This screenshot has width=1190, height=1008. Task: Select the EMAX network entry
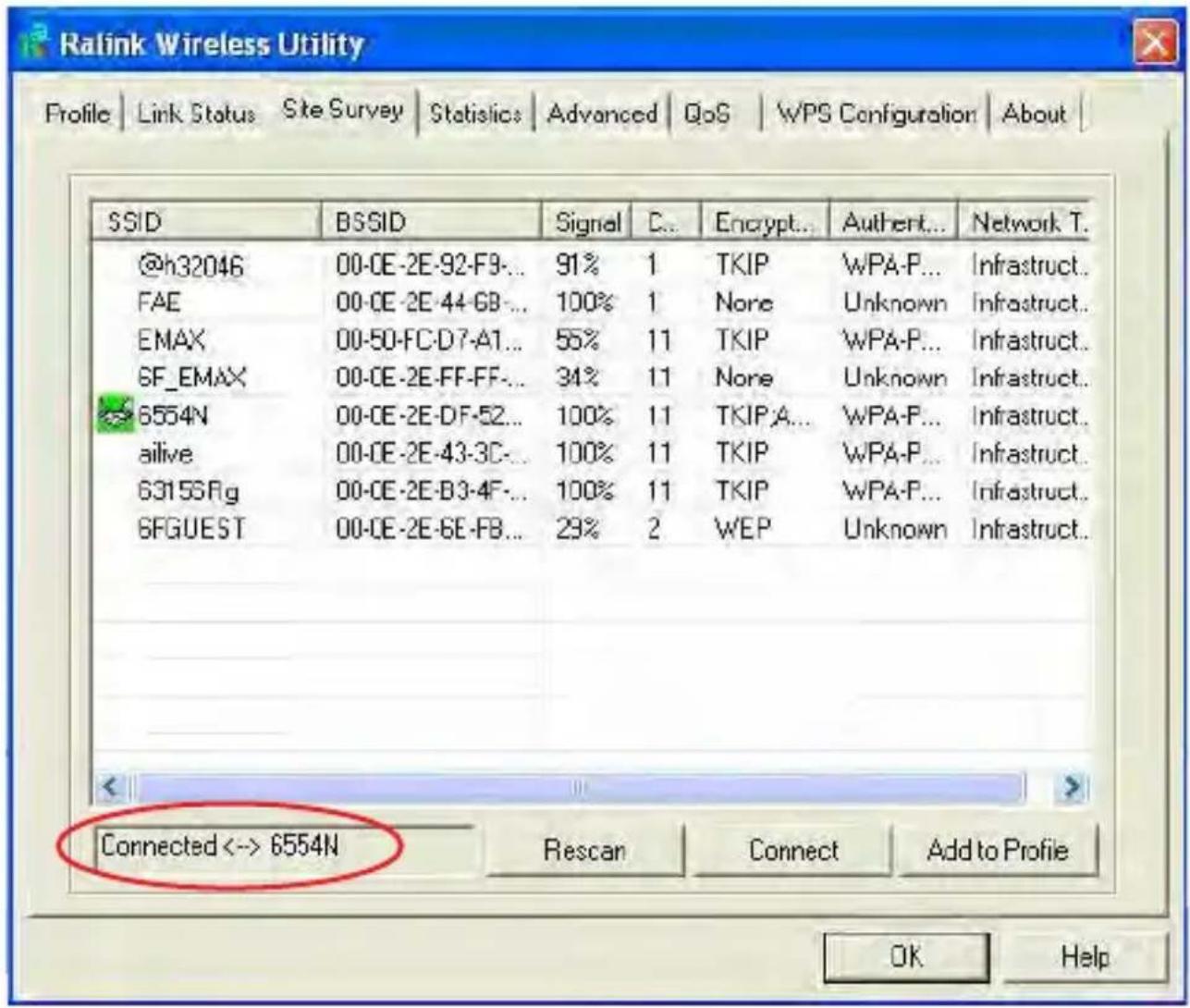click(x=590, y=341)
